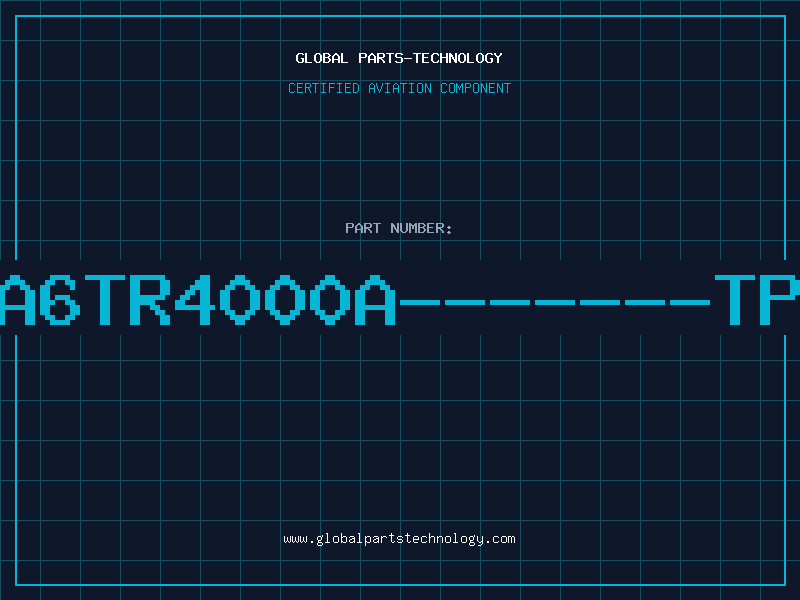Click the first T in A6TR
The height and width of the screenshot is (600, 800).
(105, 300)
